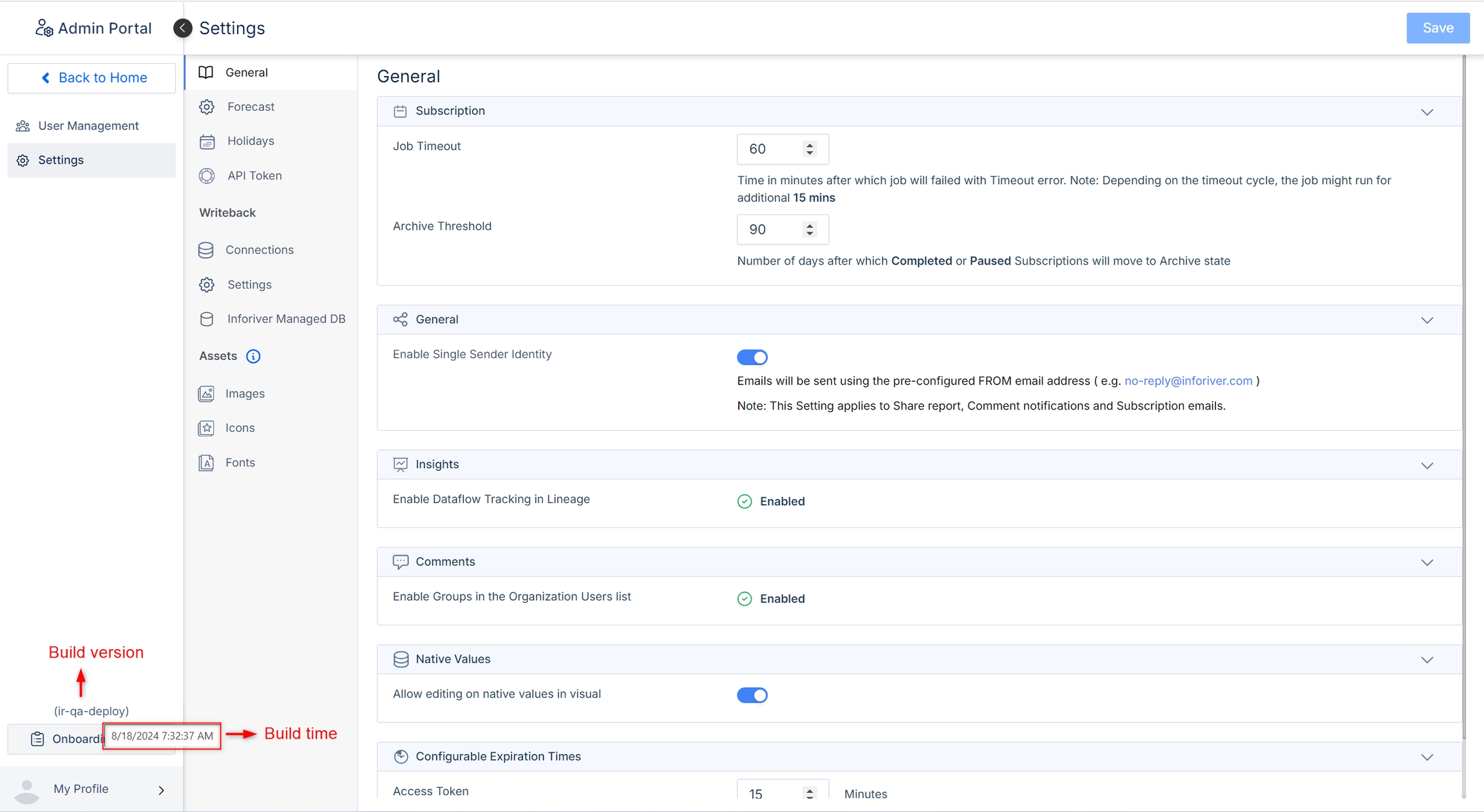
Task: Toggle editing on native values switch
Action: click(752, 695)
